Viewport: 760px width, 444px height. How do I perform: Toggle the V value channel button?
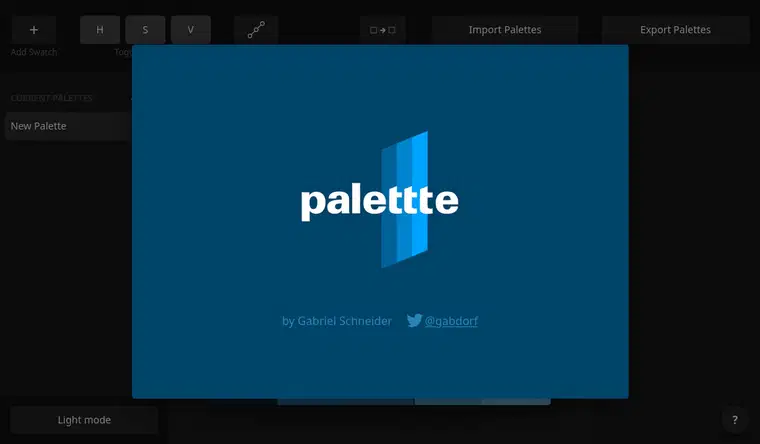click(x=190, y=30)
